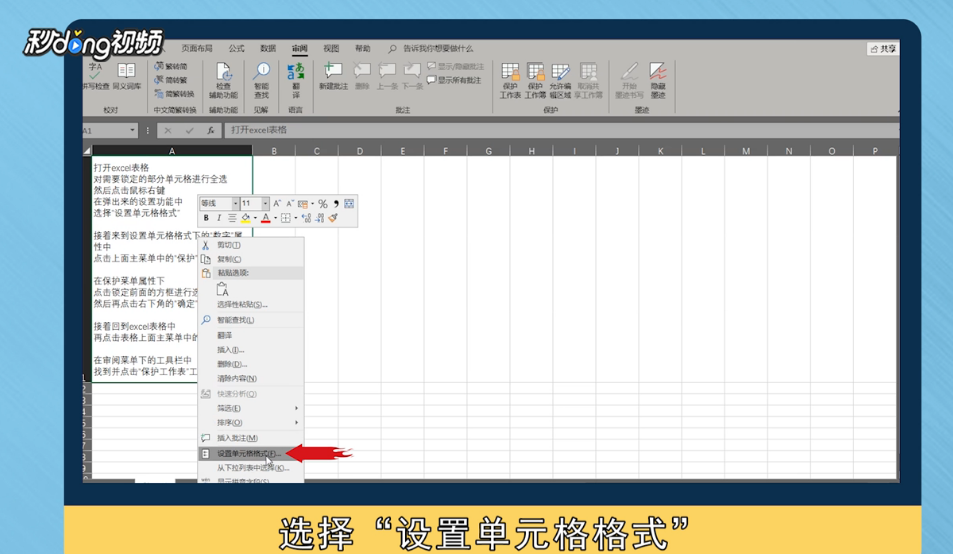Switch to 公式 ribbon tab
The image size is (953, 554).
pyautogui.click(x=236, y=48)
